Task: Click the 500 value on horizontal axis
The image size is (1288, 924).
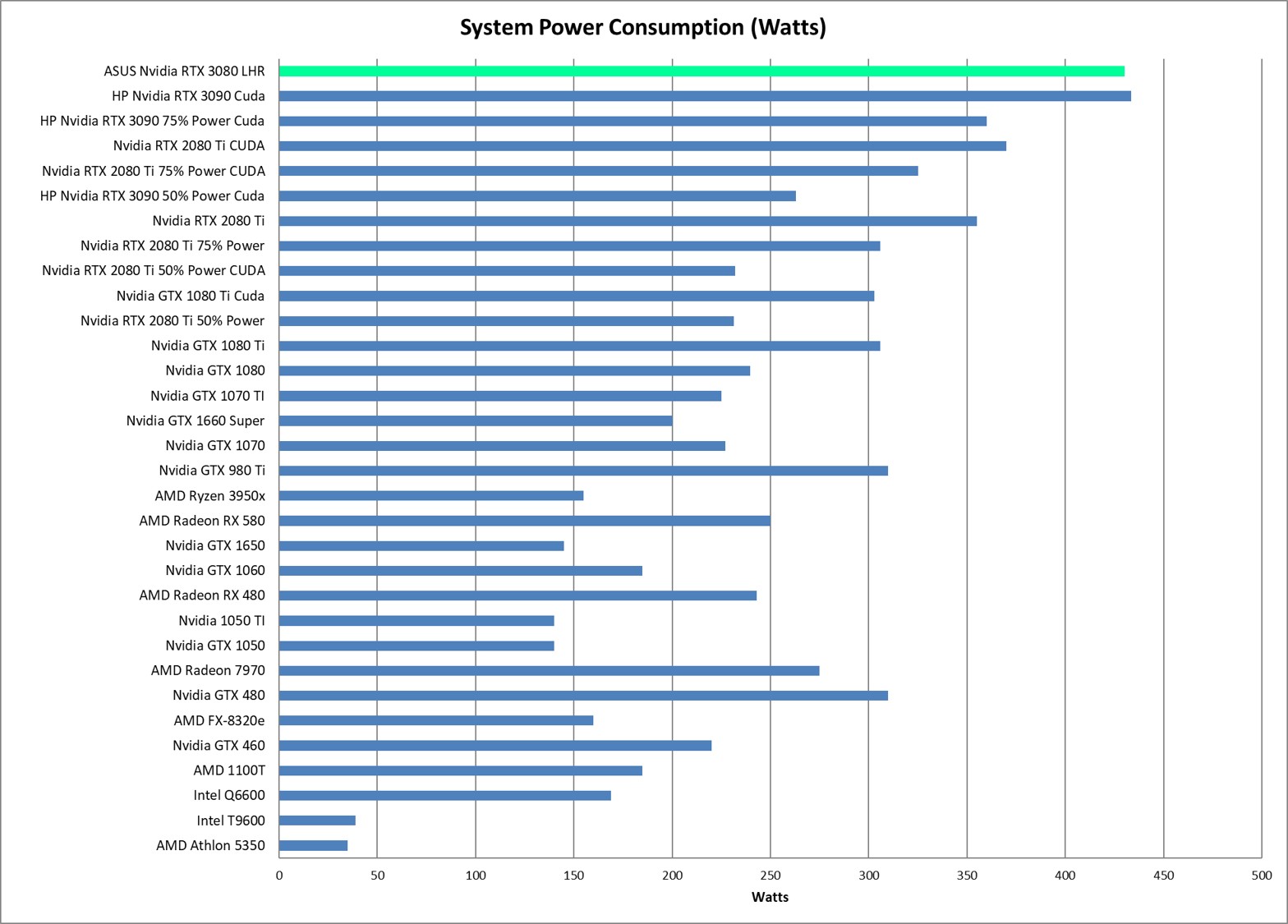Action: (1261, 876)
